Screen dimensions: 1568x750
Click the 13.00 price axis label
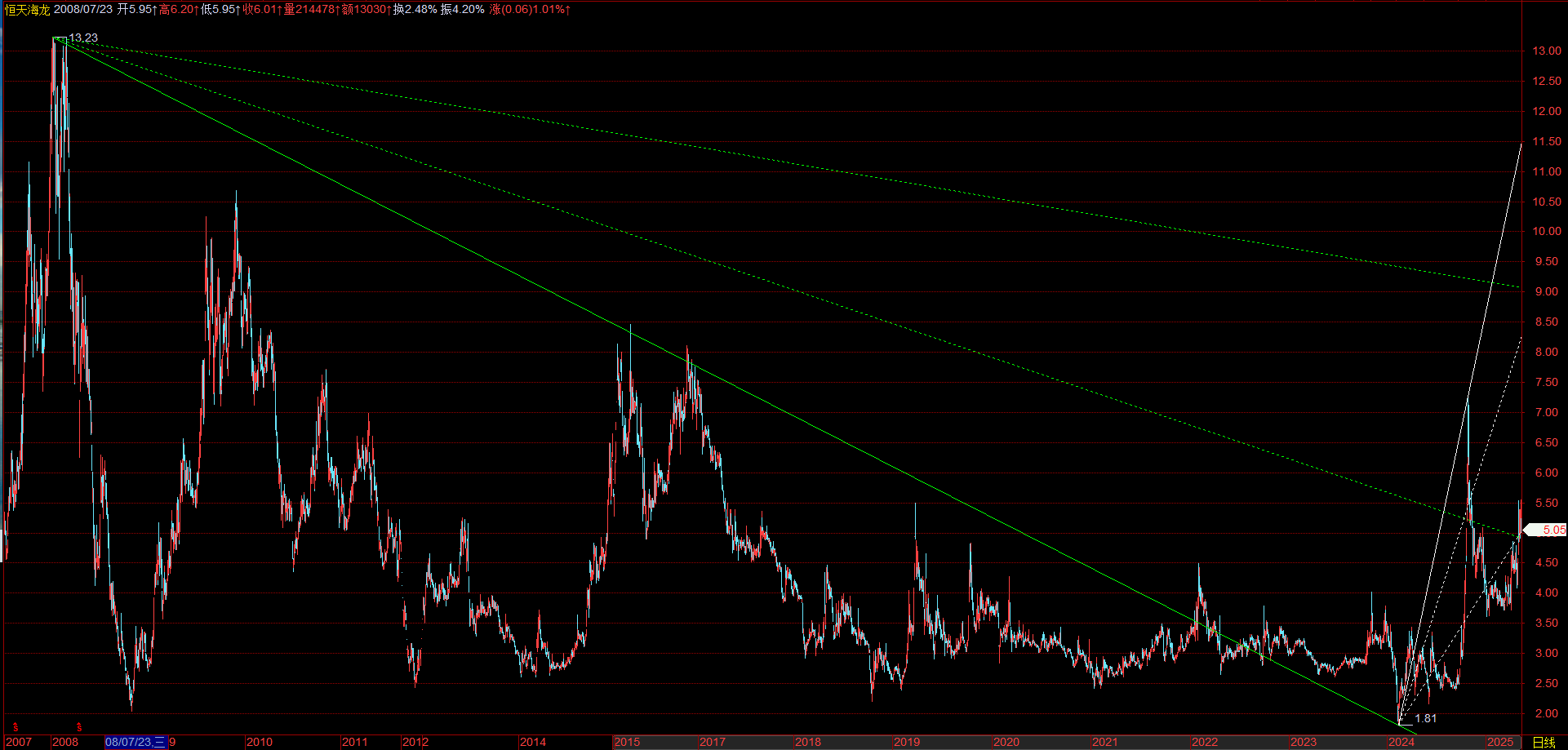[1547, 51]
